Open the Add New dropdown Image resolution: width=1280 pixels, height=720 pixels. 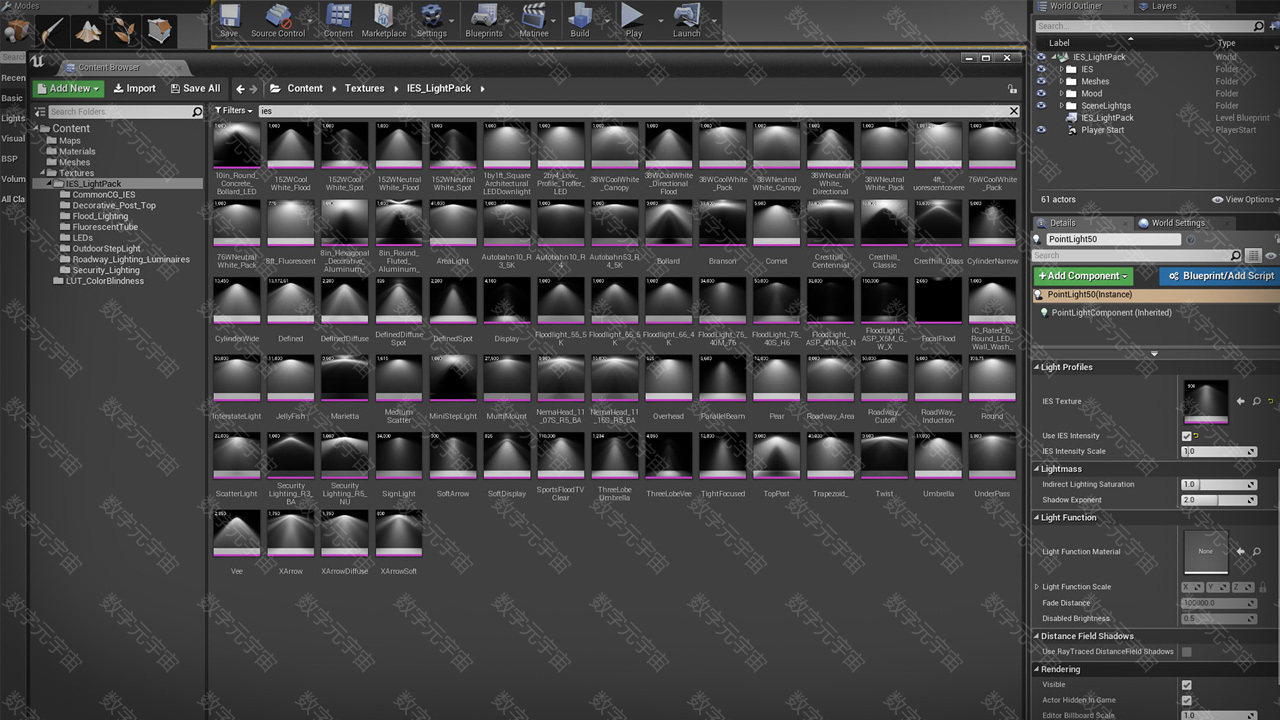click(68, 88)
